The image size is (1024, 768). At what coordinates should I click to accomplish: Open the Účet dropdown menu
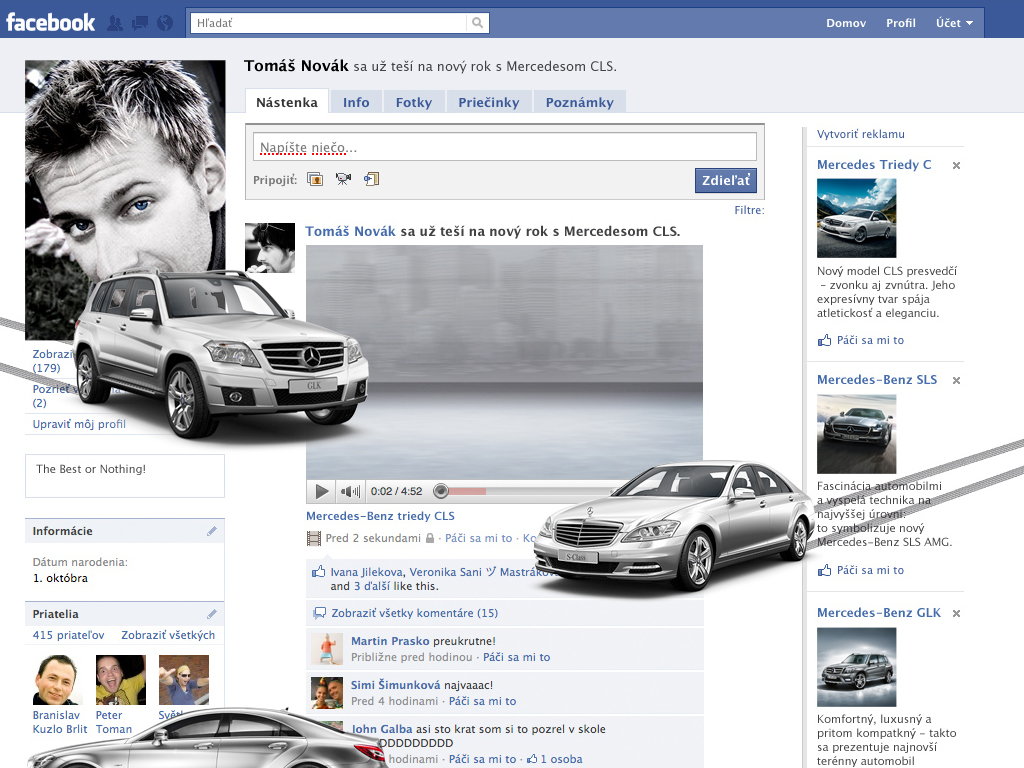(x=954, y=23)
